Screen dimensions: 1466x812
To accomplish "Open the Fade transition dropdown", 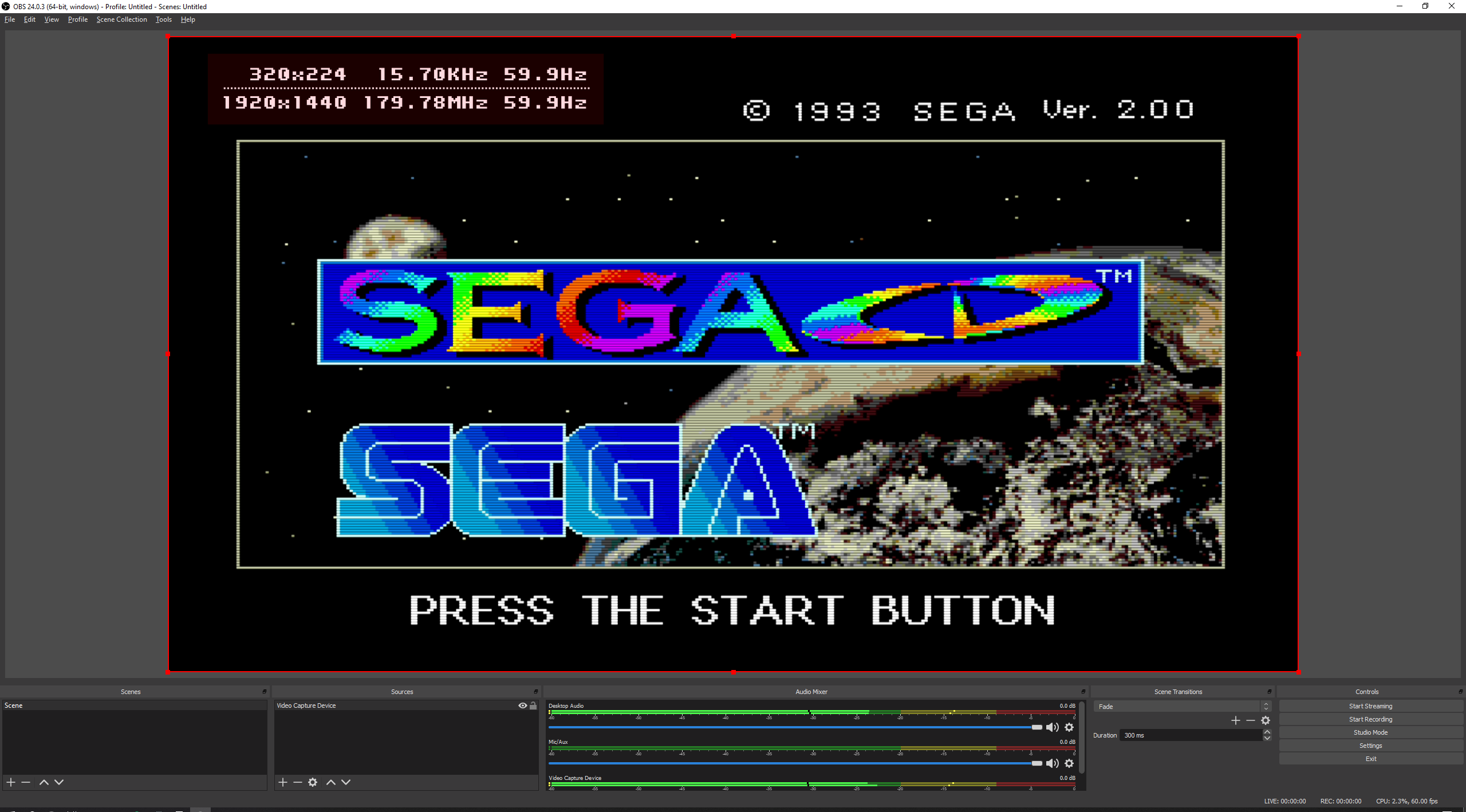I will coord(1182,707).
